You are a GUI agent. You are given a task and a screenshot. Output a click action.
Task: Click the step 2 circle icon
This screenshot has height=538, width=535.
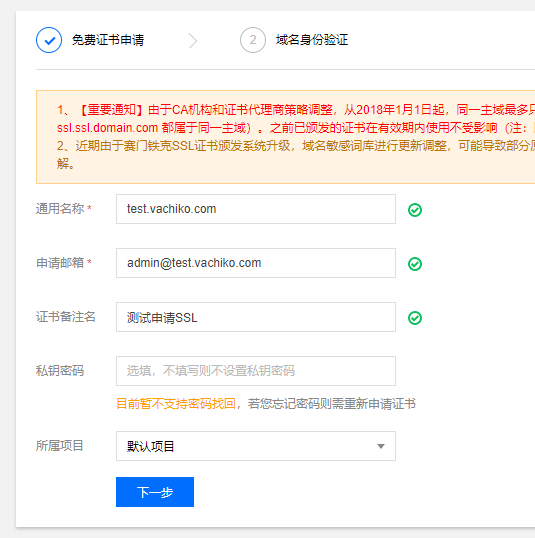[253, 40]
